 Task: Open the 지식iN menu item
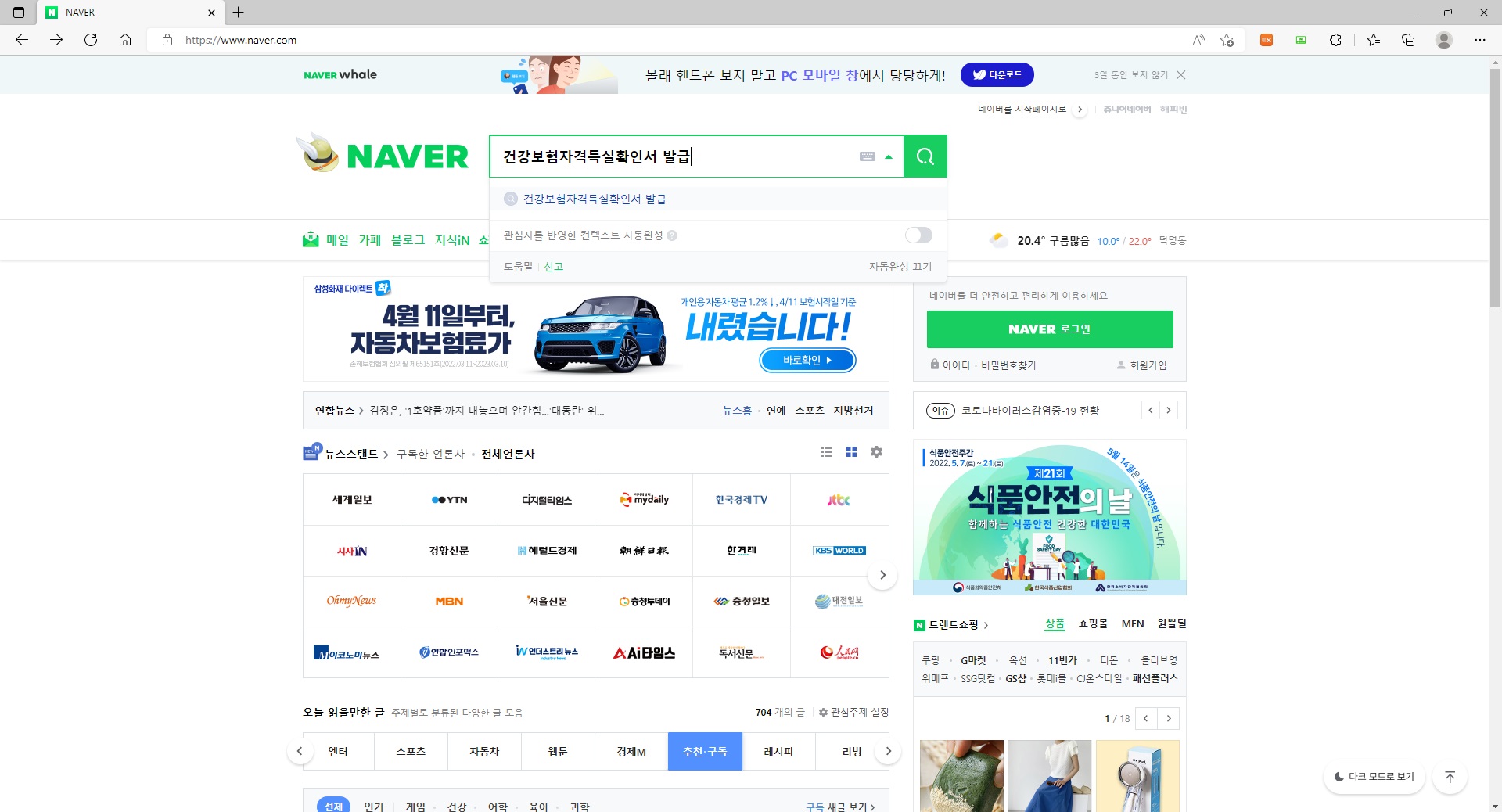tap(452, 240)
